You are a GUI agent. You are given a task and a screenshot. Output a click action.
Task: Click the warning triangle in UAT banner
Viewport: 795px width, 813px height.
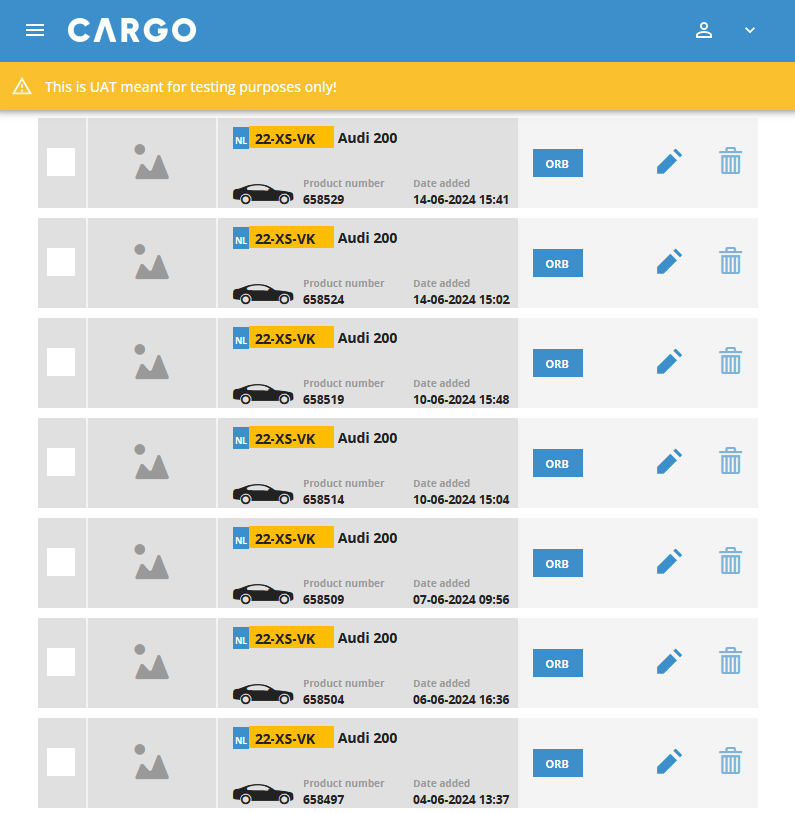(x=22, y=87)
